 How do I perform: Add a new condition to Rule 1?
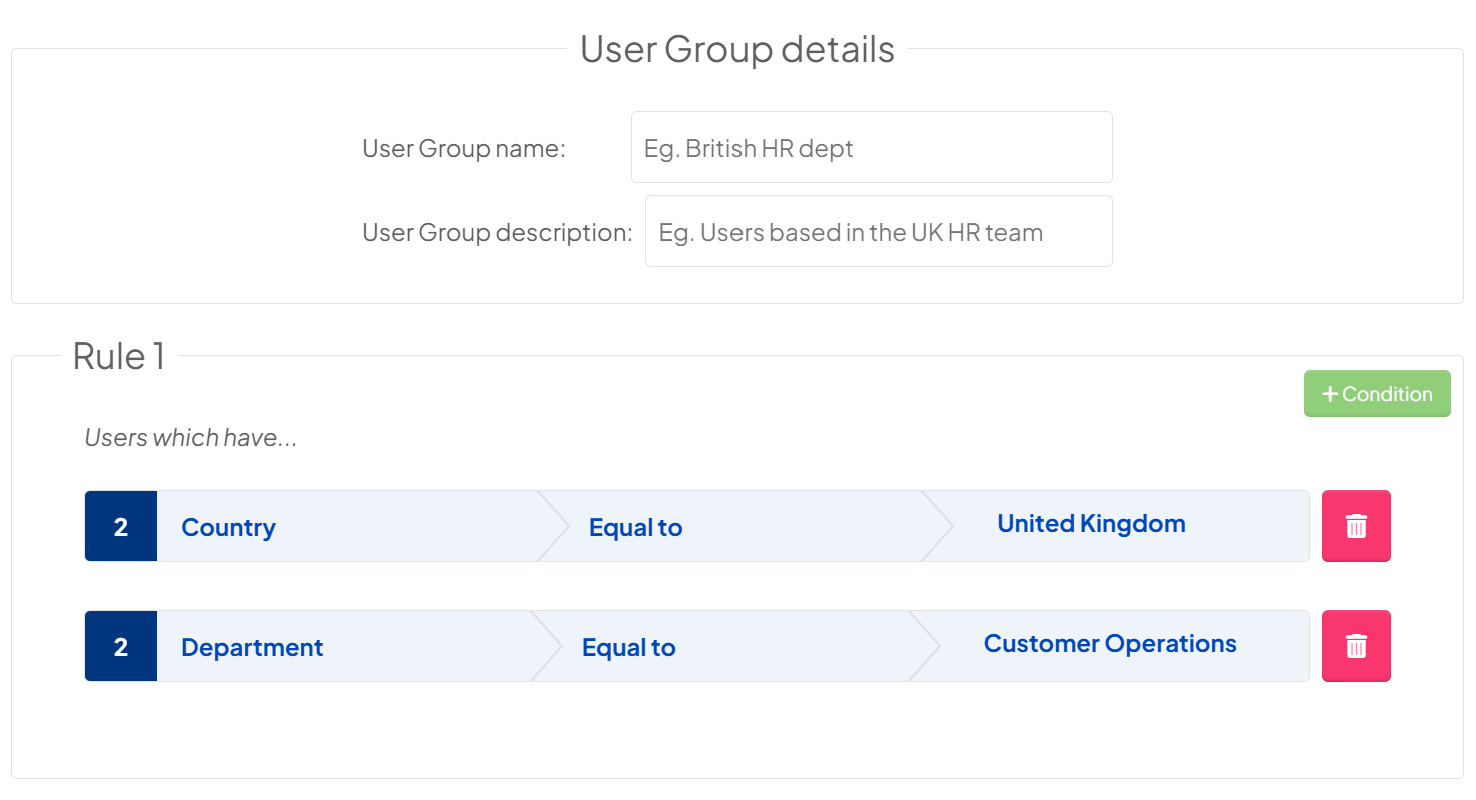click(1377, 394)
